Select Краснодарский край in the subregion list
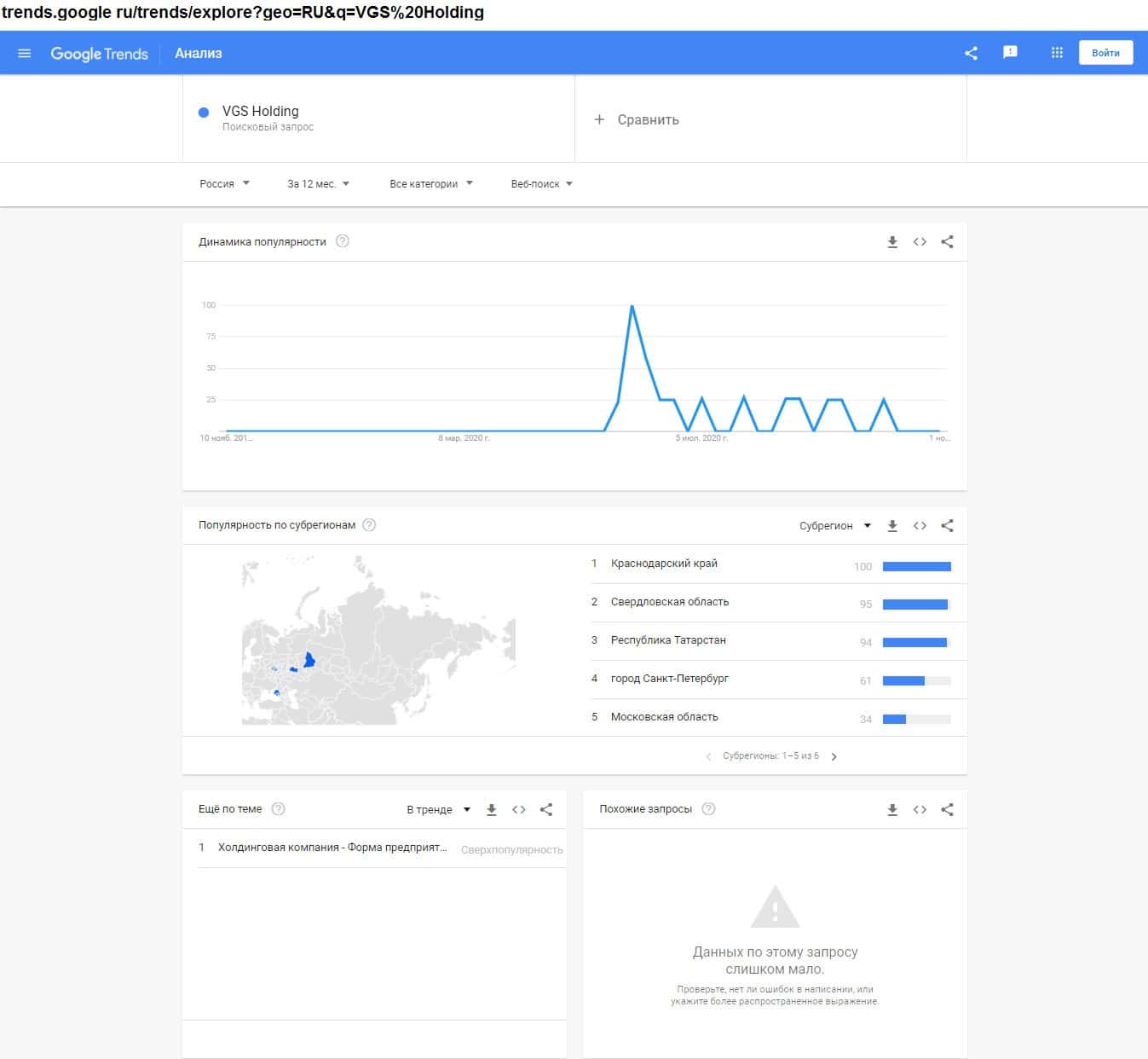1148x1059 pixels. 664,564
